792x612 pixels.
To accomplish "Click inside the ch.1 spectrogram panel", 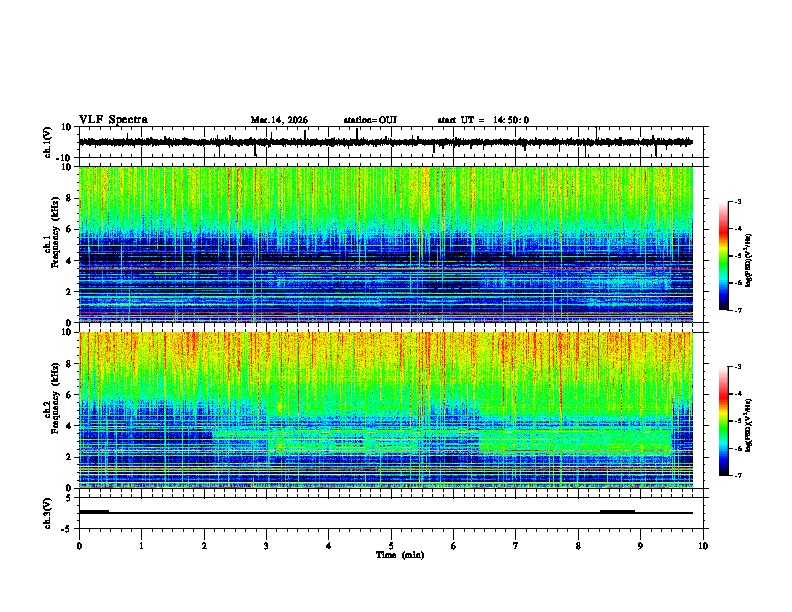I will pos(385,244).
